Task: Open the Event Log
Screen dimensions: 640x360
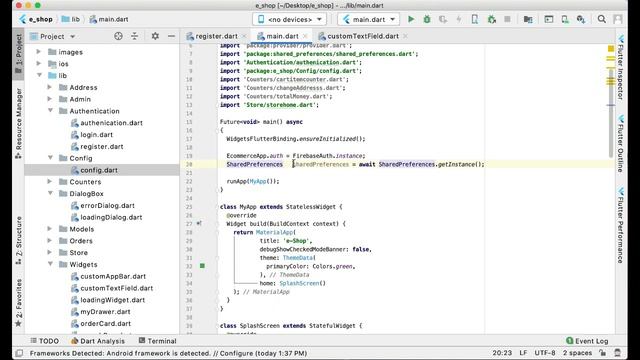Action: pos(587,341)
